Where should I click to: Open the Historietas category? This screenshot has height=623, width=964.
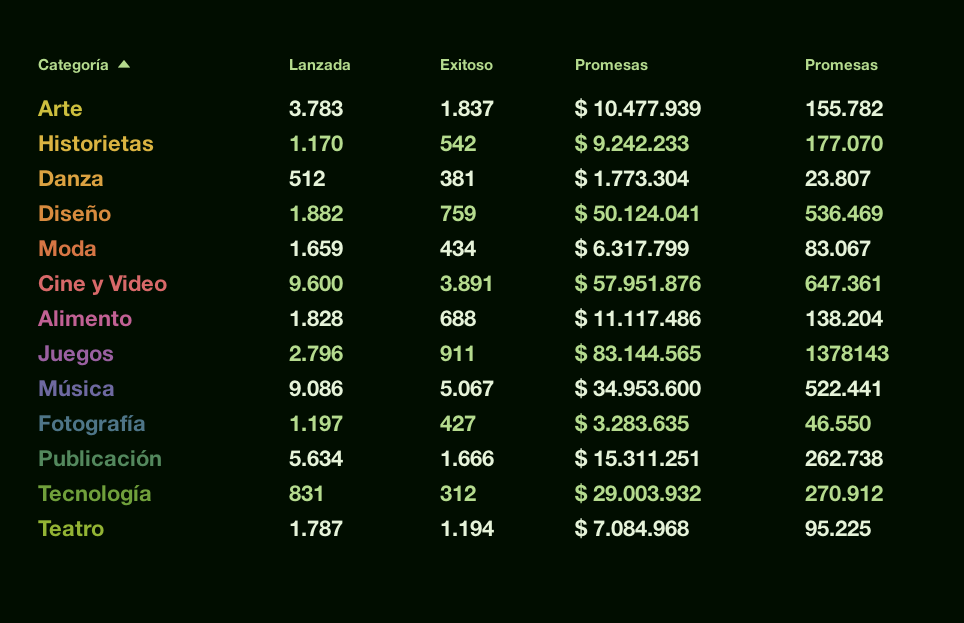(95, 144)
